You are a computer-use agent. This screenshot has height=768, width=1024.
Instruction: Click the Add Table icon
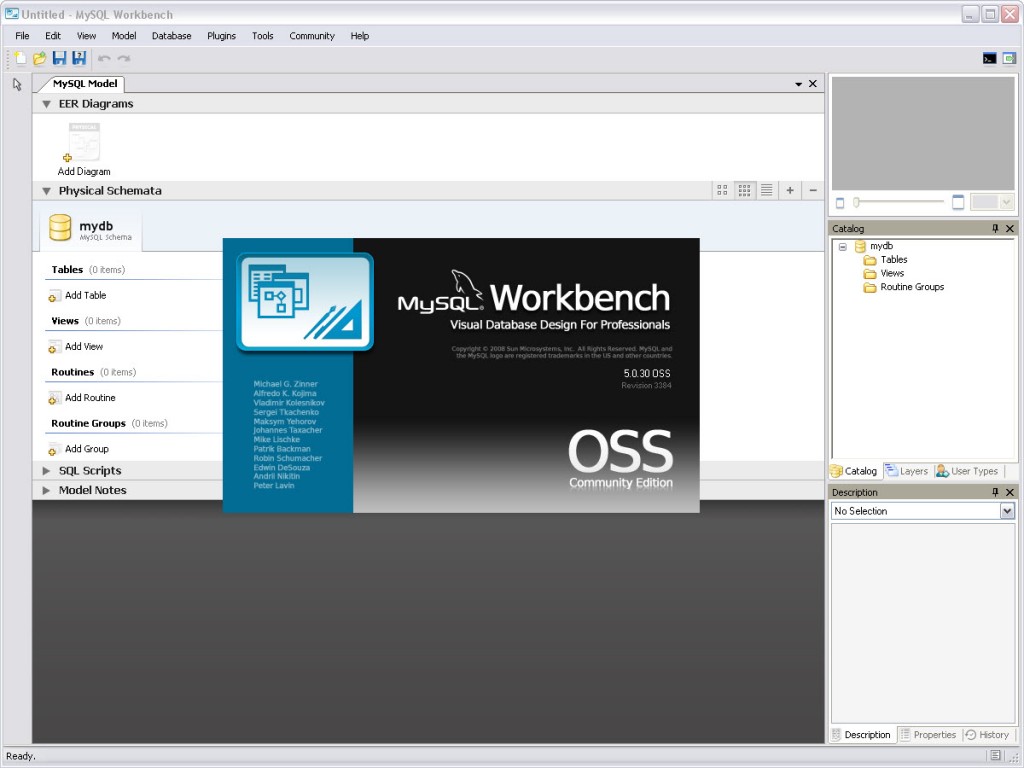click(54, 296)
